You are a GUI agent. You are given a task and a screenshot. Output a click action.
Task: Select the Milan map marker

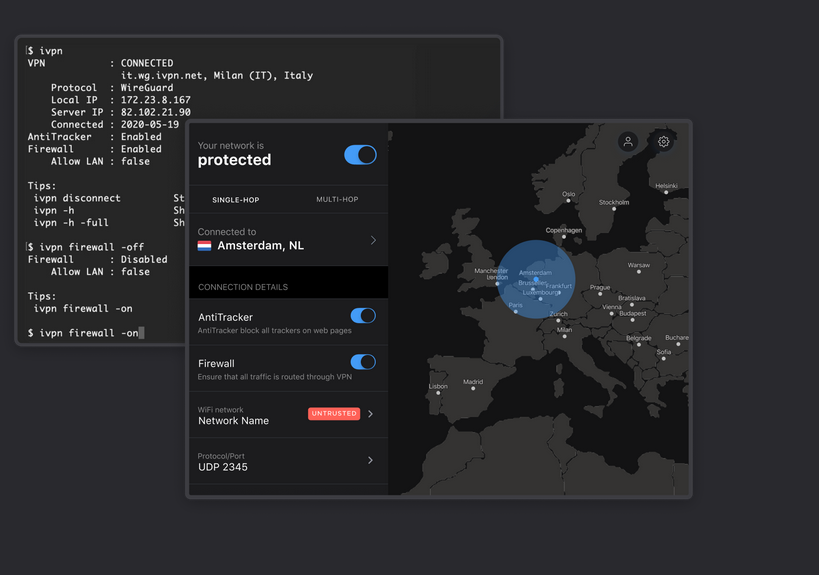pos(564,336)
